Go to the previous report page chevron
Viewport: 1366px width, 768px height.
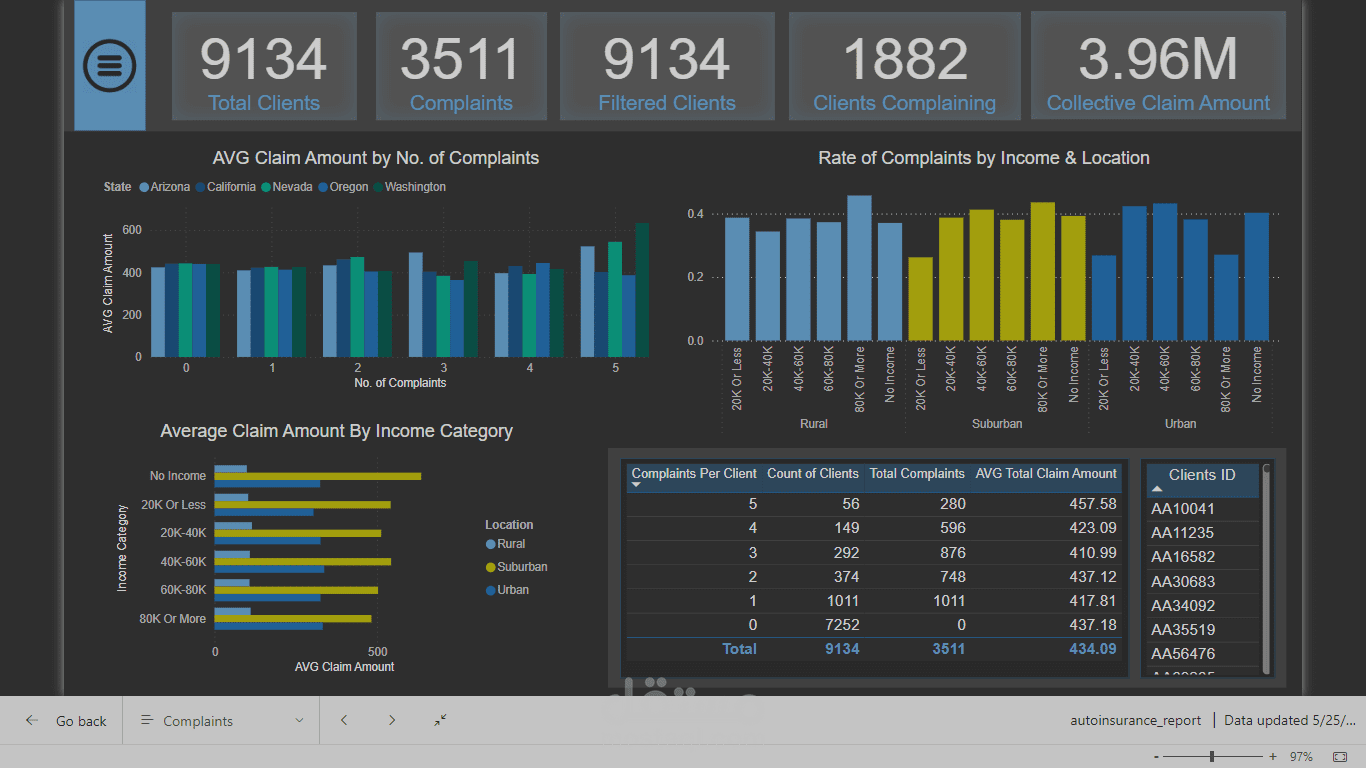pos(344,720)
